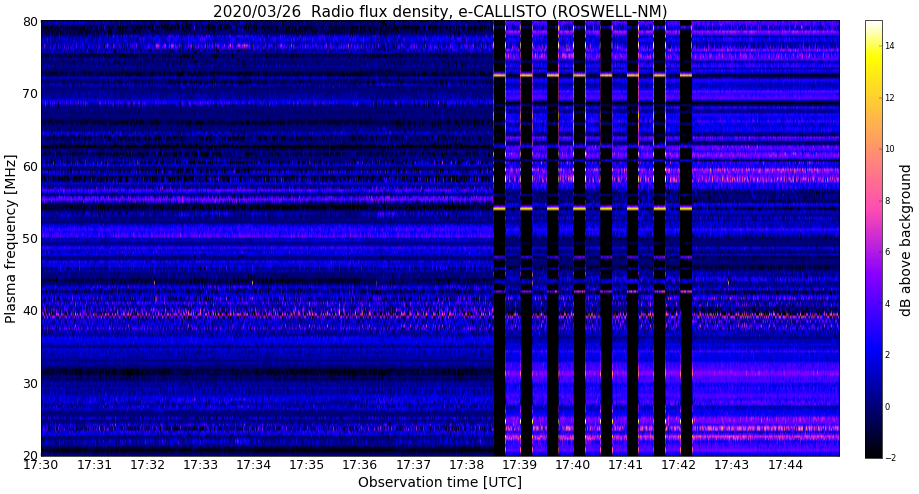Select the 17:34 time tick label

coord(254,465)
